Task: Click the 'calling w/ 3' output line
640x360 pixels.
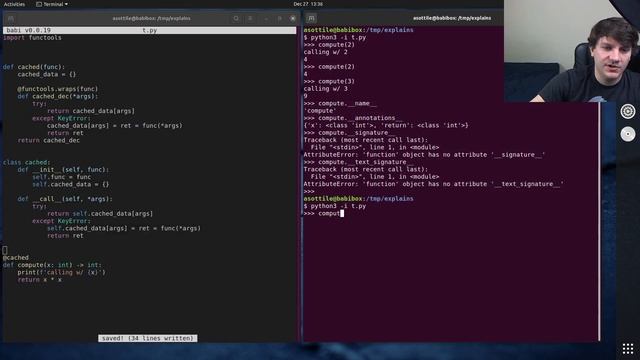Action: pyautogui.click(x=325, y=89)
